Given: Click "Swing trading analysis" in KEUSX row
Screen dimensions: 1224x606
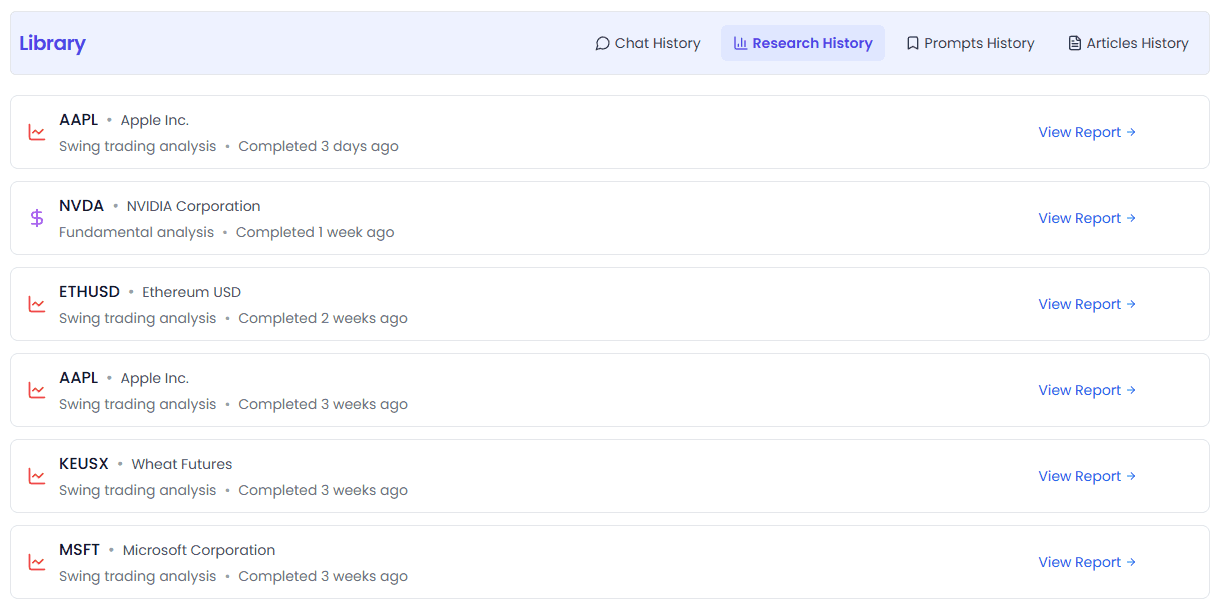Looking at the screenshot, I should [x=137, y=490].
